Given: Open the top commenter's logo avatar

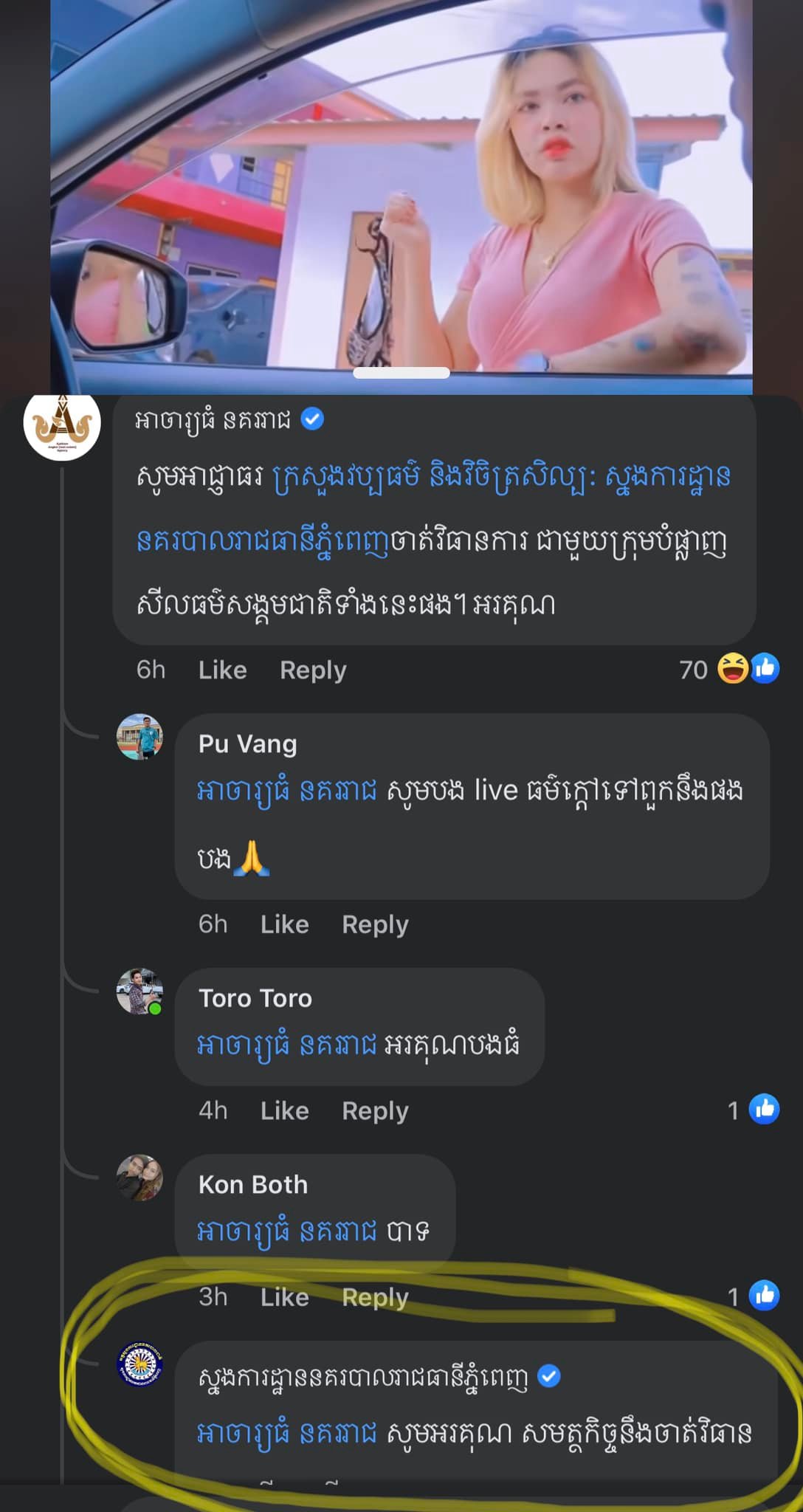Looking at the screenshot, I should (x=62, y=425).
